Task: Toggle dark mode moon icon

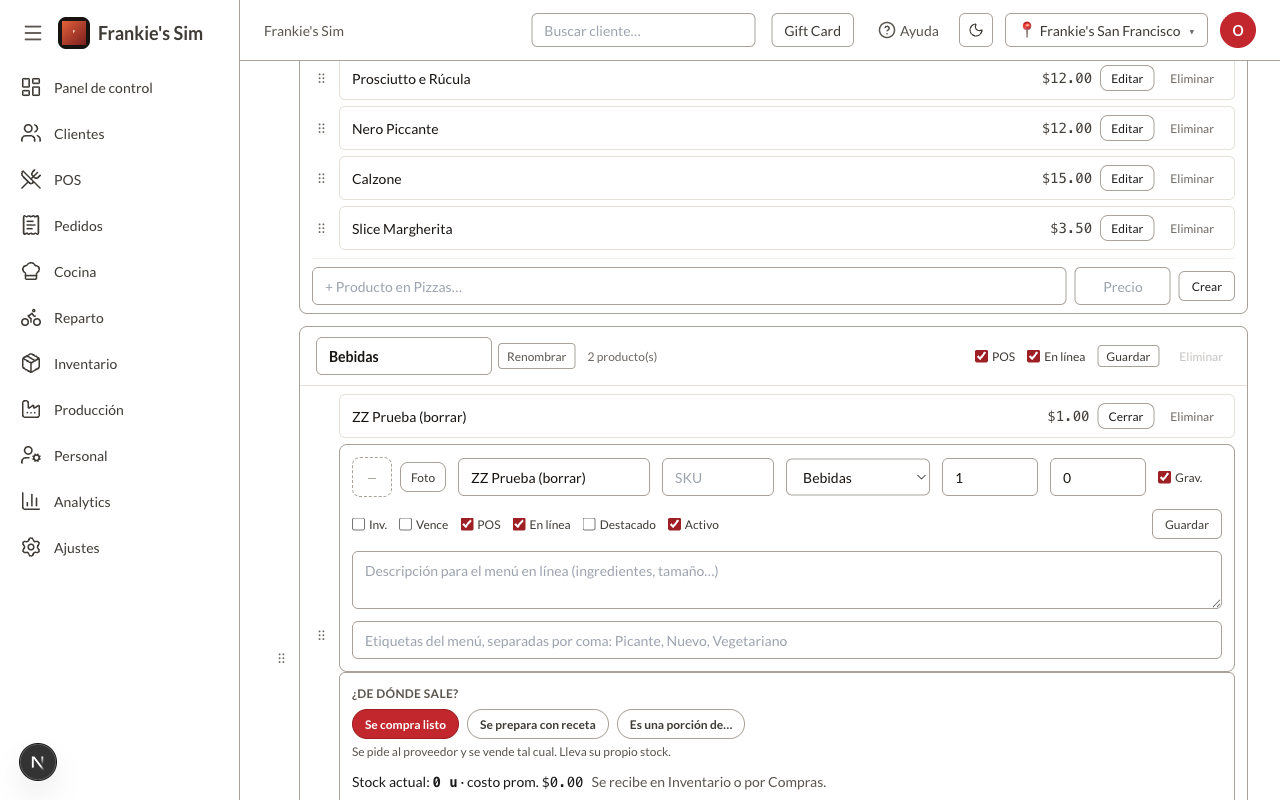Action: (976, 31)
